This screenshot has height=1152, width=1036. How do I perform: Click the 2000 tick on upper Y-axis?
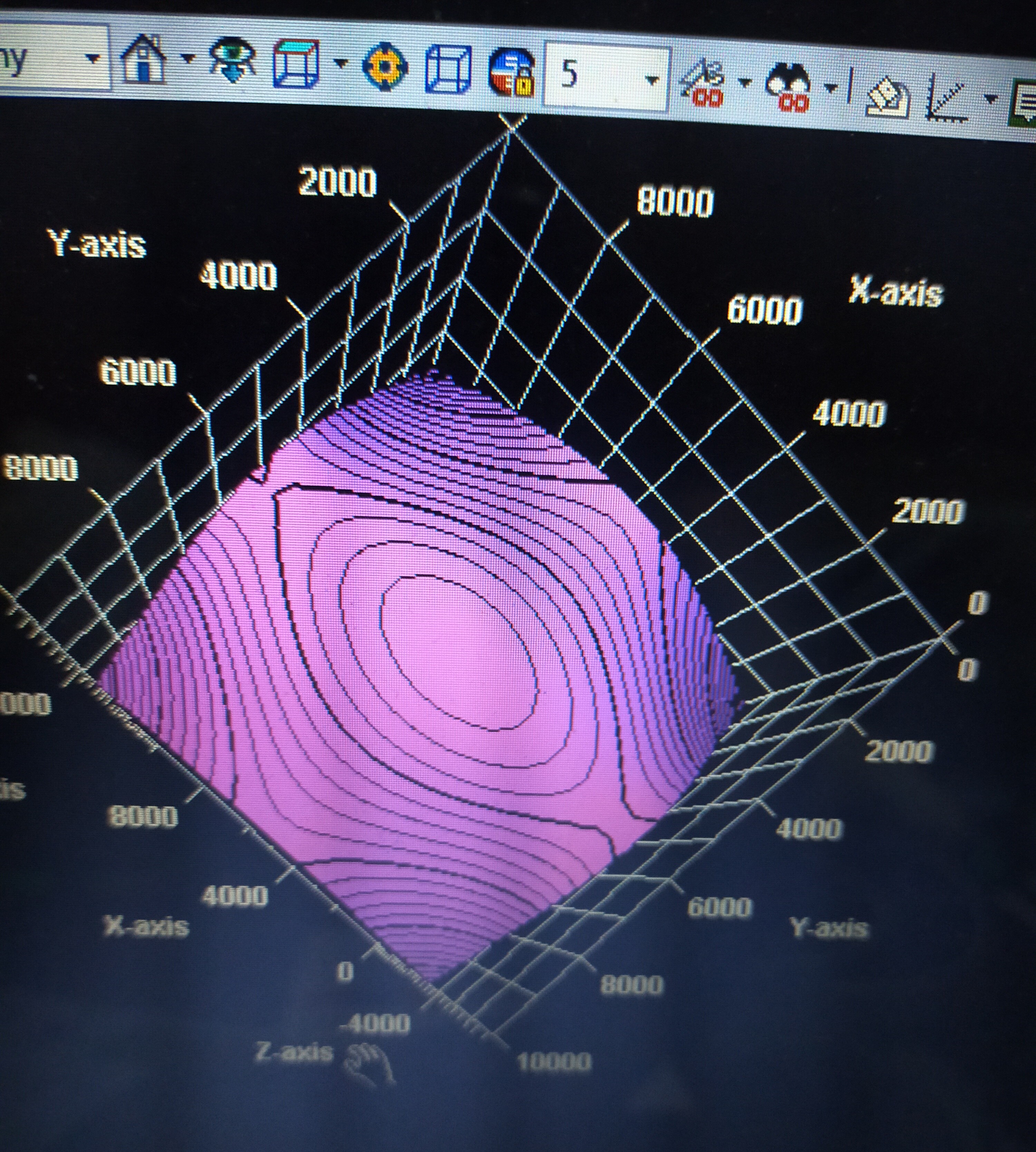(337, 182)
